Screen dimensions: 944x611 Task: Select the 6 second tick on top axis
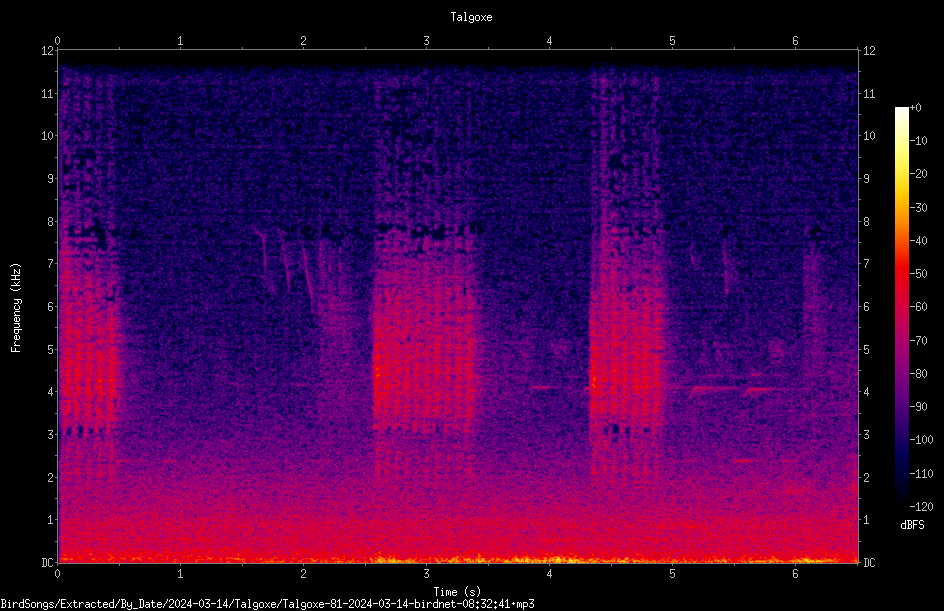795,41
